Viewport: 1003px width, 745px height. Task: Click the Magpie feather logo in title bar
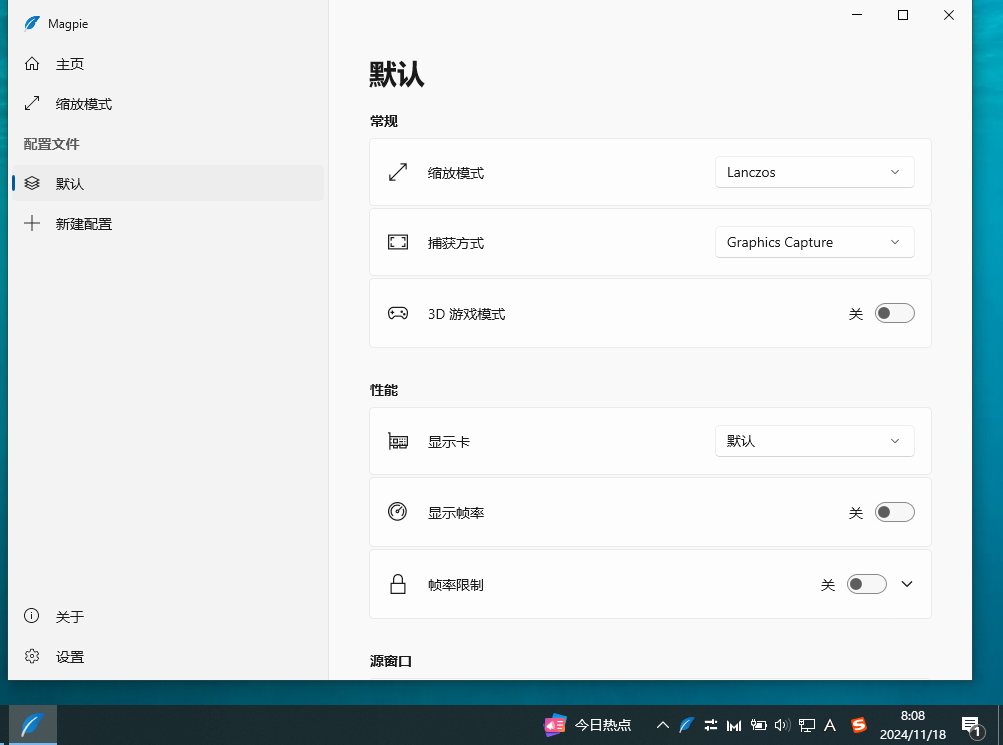pyautogui.click(x=32, y=24)
